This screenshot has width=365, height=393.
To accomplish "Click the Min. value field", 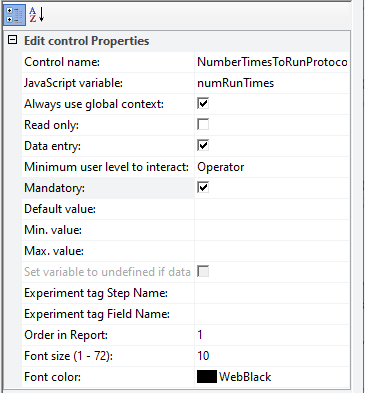I will [x=272, y=230].
